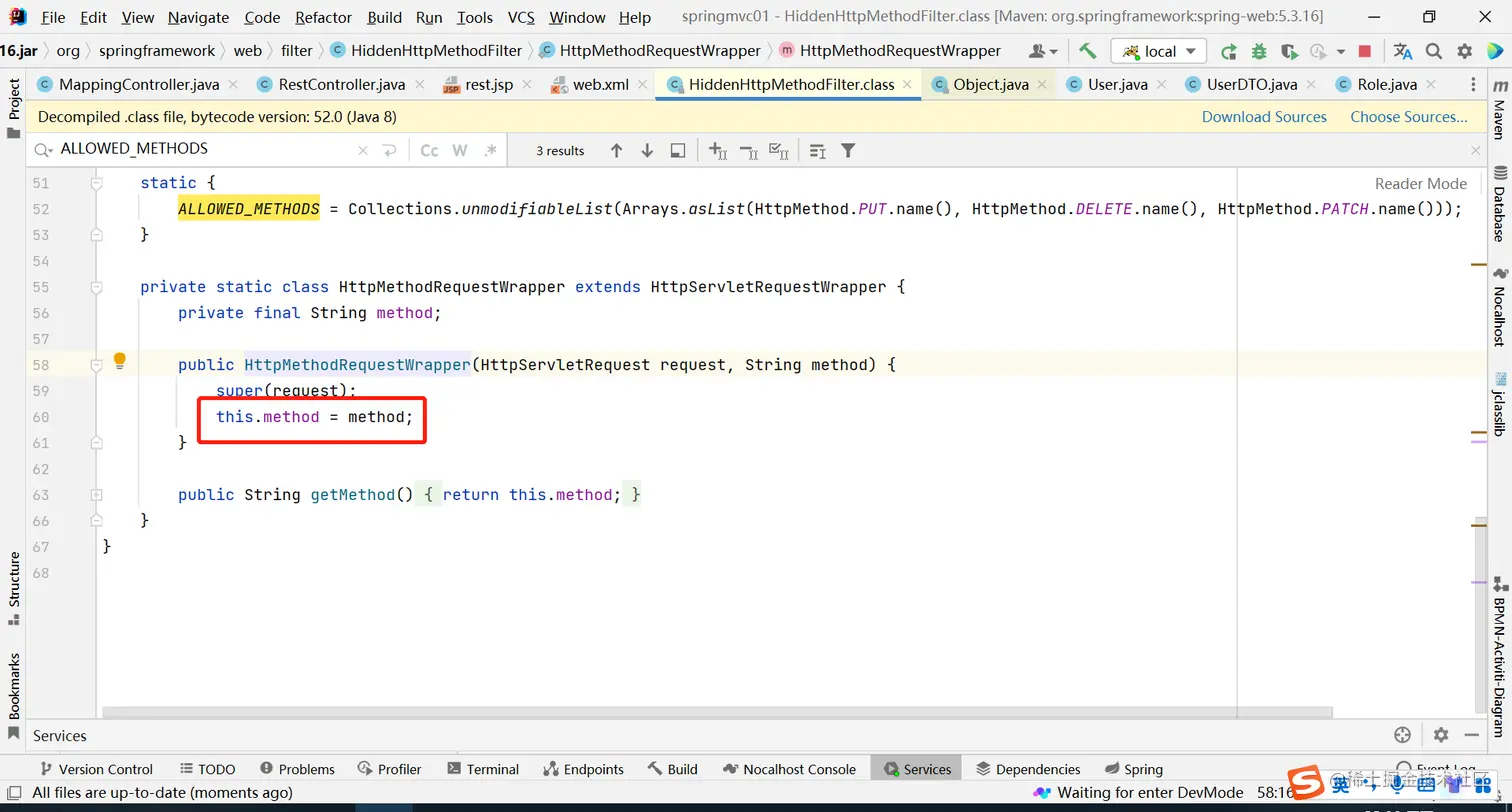The image size is (1512, 812).
Task: Expand the profiler run options arrow
Action: (1341, 51)
